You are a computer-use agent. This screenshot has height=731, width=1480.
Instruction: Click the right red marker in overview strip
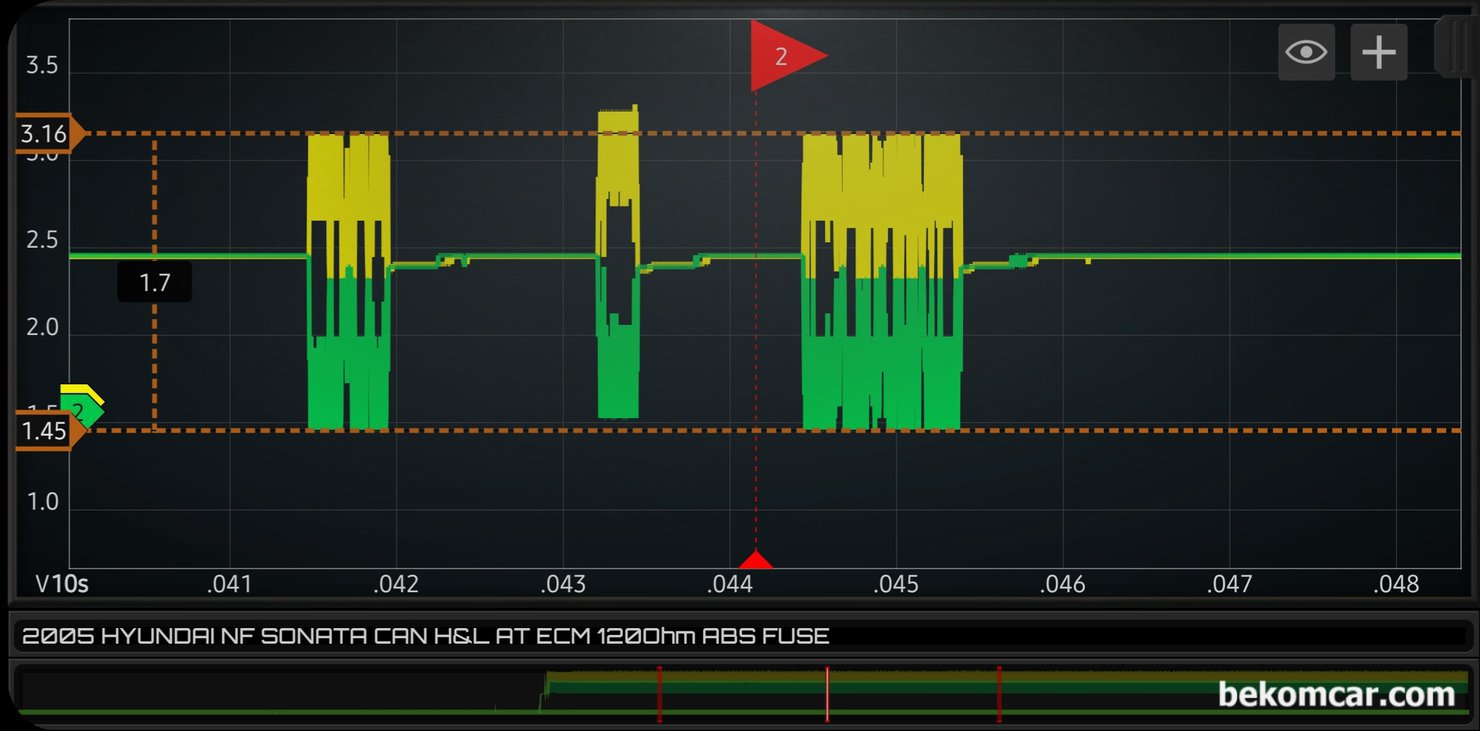tap(999, 694)
